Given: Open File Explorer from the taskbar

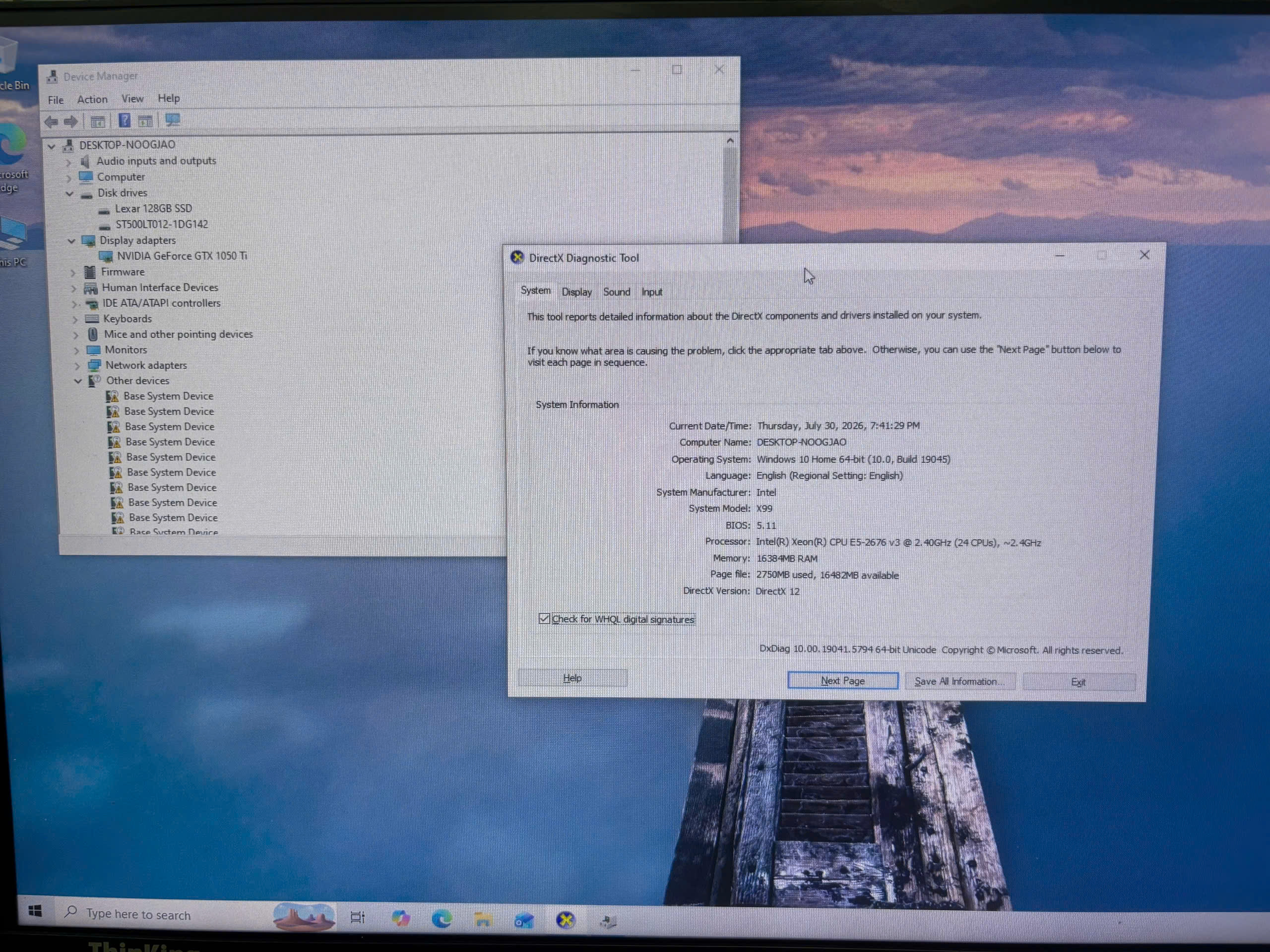Looking at the screenshot, I should coord(483,920).
